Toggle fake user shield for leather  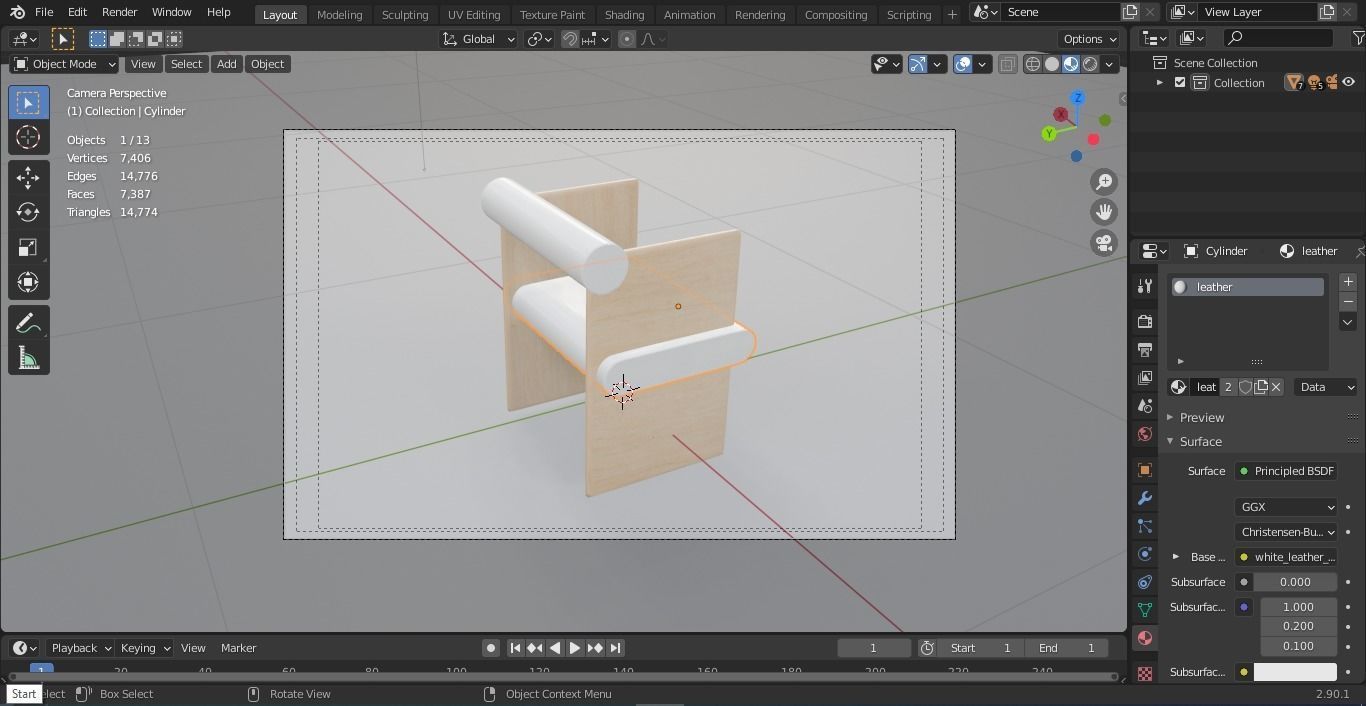point(1246,387)
